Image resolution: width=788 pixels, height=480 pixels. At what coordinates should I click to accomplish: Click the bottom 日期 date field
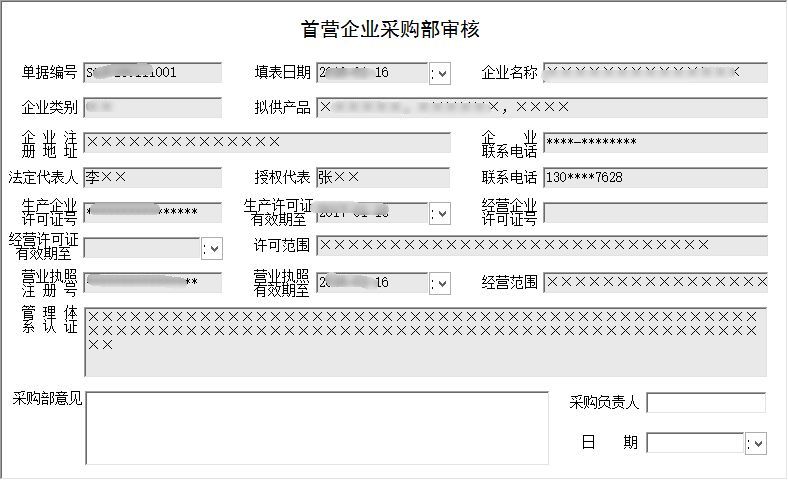coord(695,443)
